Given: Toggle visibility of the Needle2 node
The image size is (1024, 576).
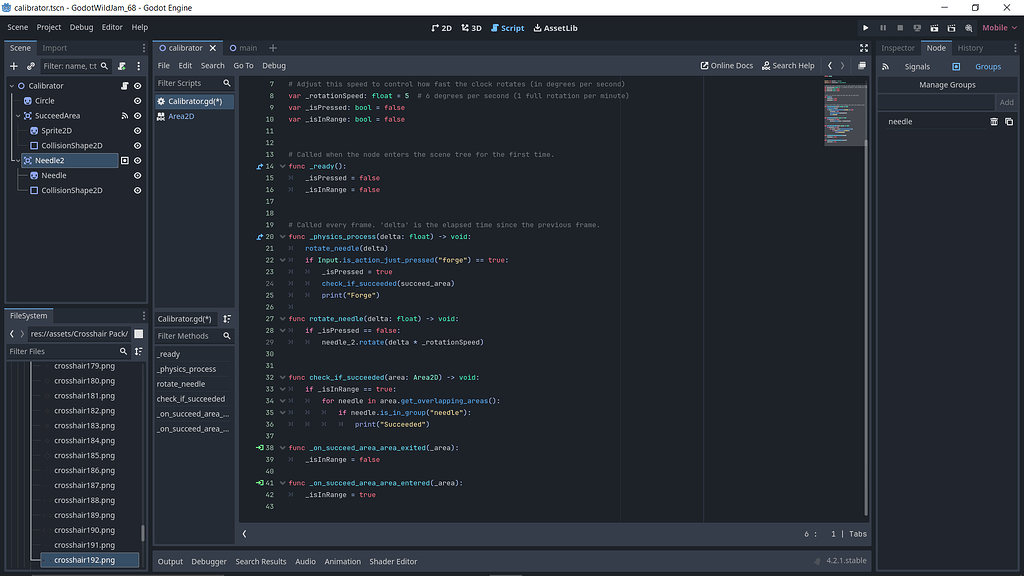Looking at the screenshot, I should tap(138, 160).
